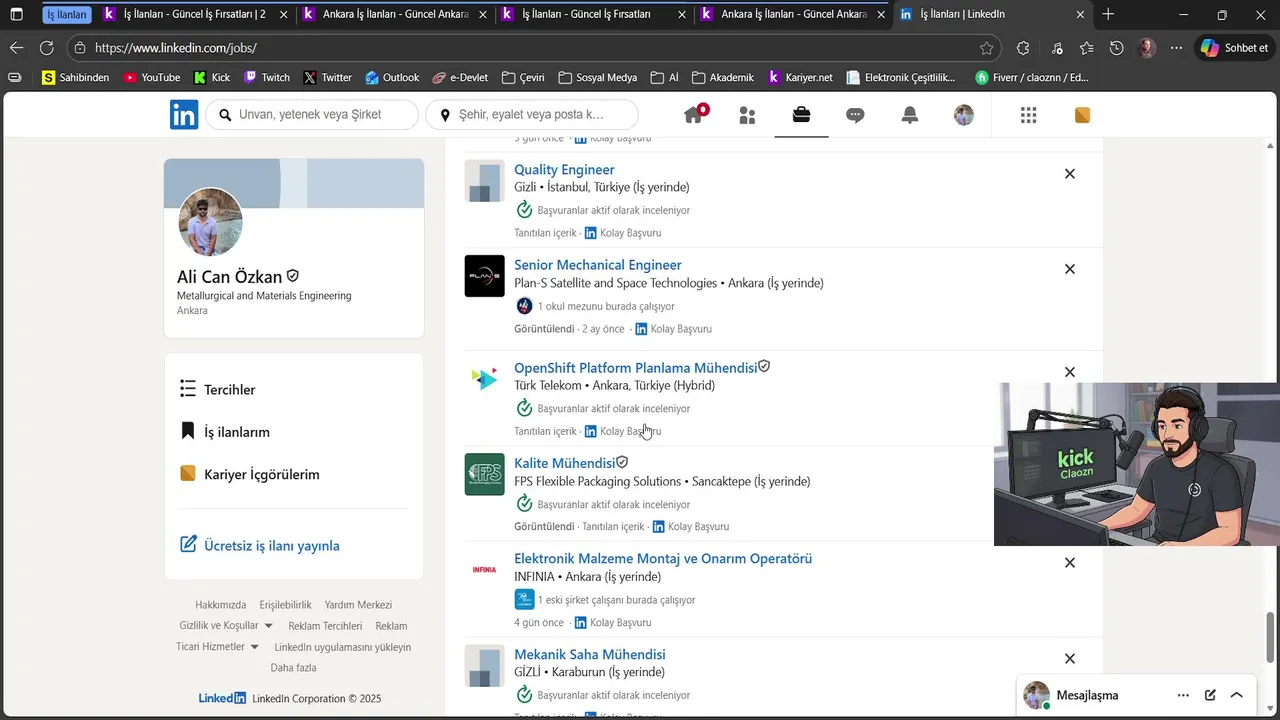1280x720 pixels.
Task: Open Türk Telekom company logo thumbnail
Action: [x=484, y=379]
